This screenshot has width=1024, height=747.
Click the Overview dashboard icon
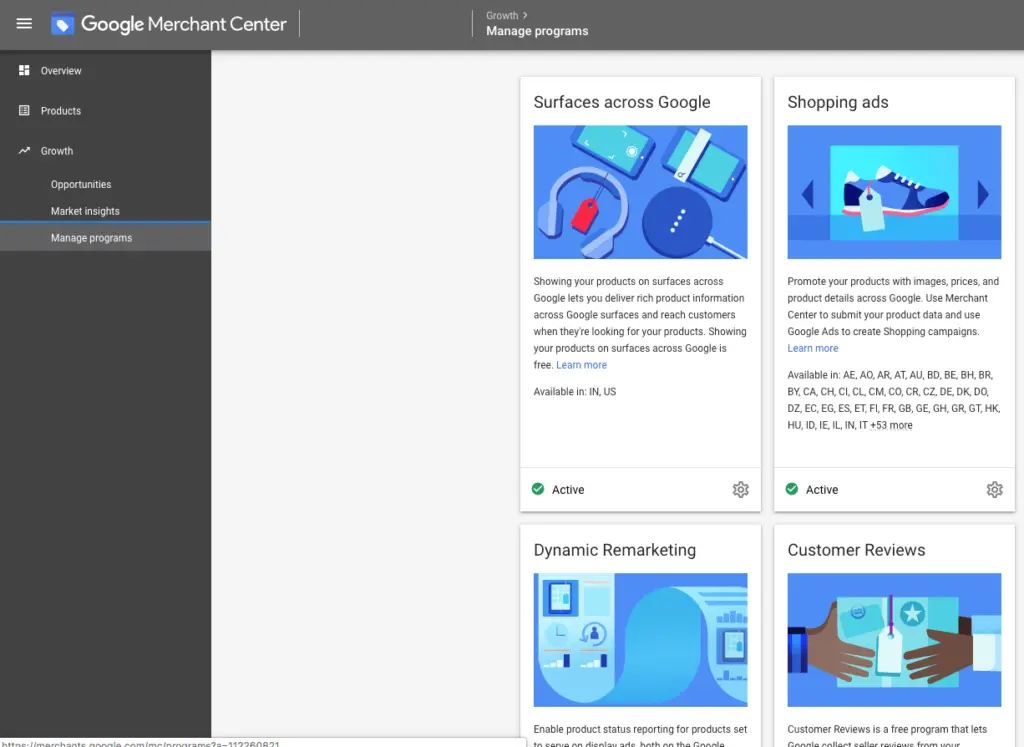(24, 70)
